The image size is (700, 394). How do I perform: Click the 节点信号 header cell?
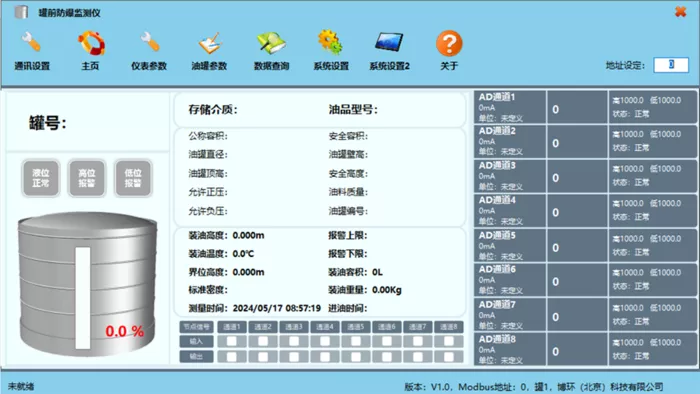coord(196,327)
